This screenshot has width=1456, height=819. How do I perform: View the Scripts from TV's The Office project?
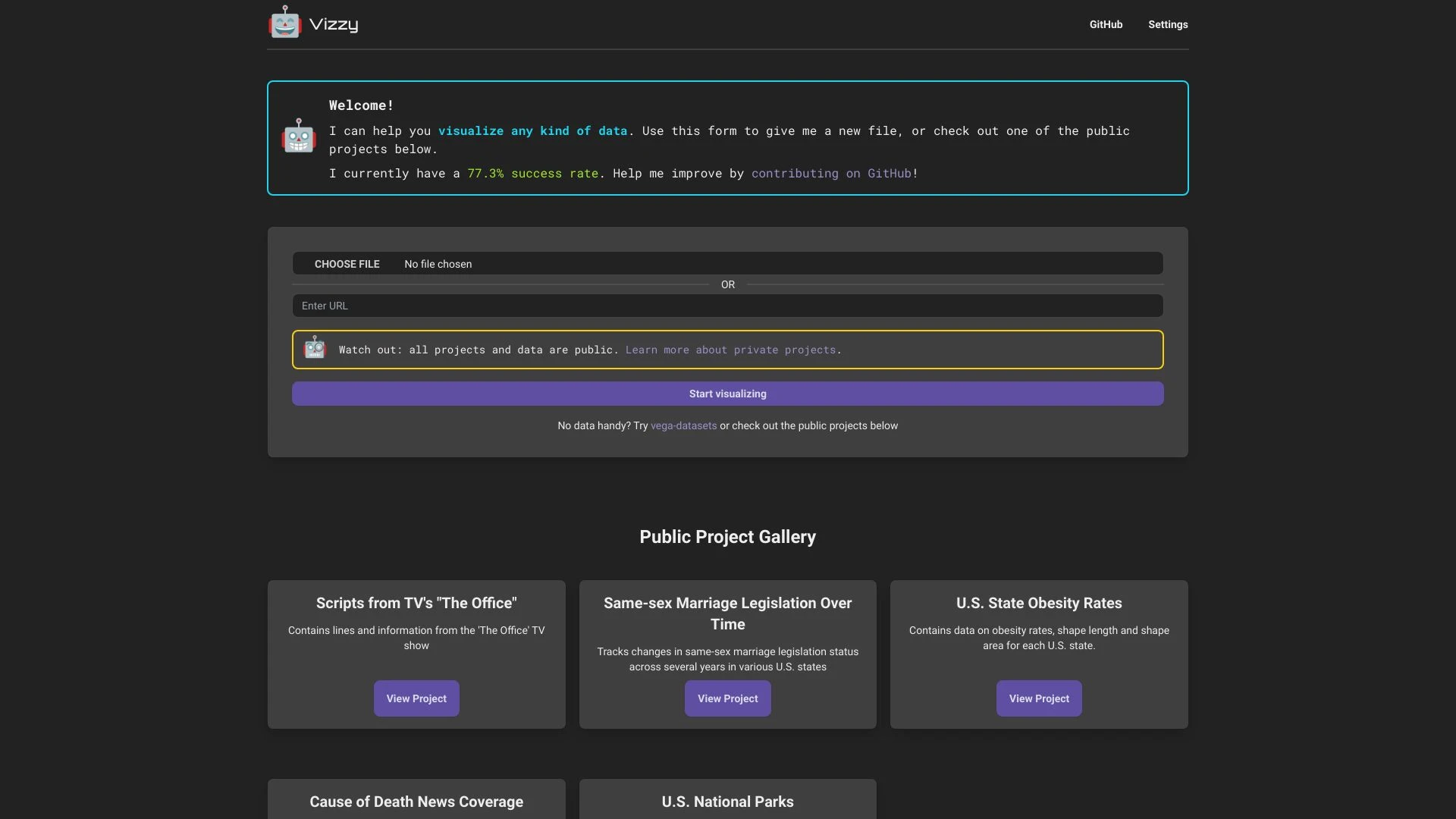coord(416,698)
